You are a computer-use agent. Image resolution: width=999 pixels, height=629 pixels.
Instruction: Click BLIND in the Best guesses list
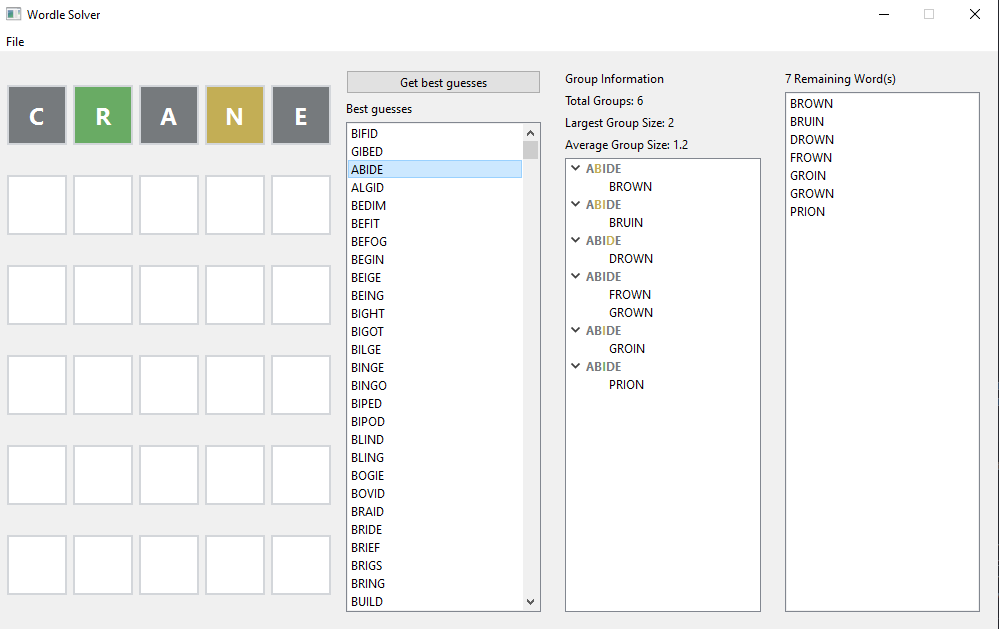[x=435, y=440]
